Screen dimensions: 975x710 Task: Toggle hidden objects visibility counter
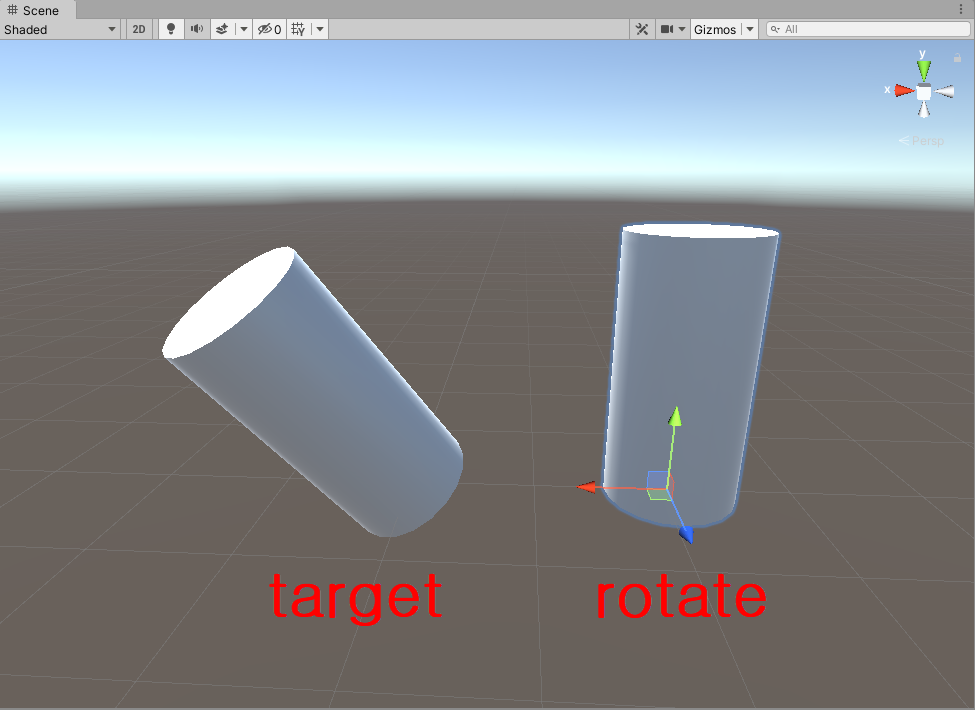(x=269, y=29)
